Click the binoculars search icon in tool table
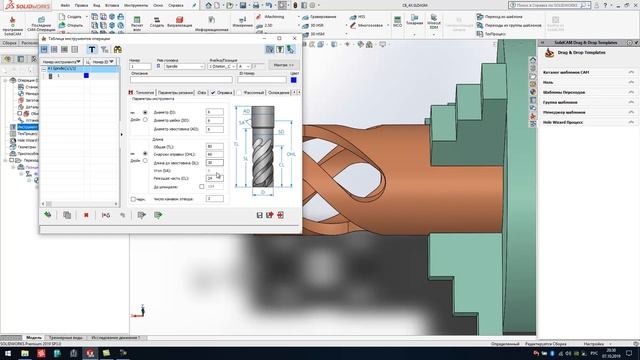The height and width of the screenshot is (360, 640). click(118, 49)
